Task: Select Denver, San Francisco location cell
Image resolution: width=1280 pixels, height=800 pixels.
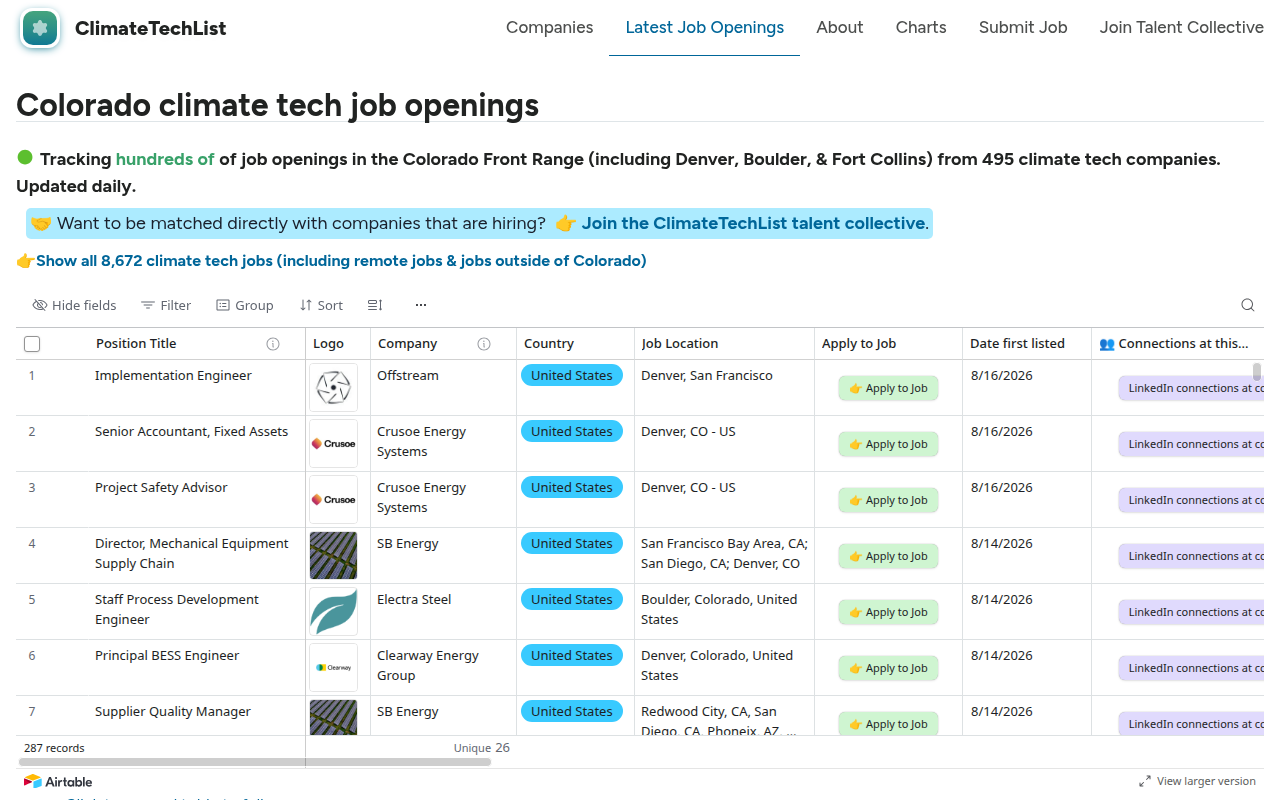Action: point(724,388)
